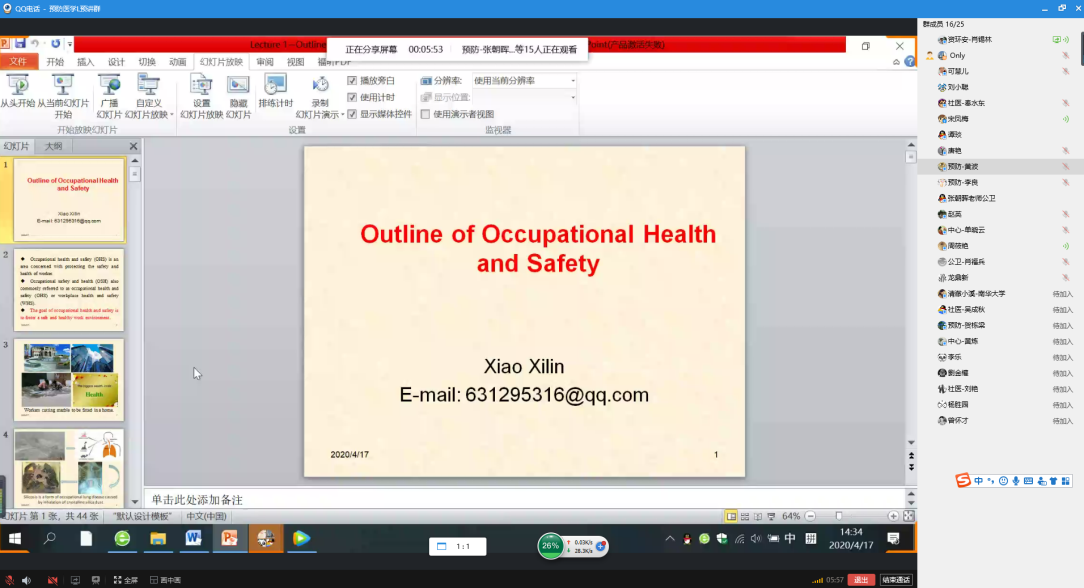Screen dimensions: 1084x588
Task: Start slideshow from current slide (从当前幻灯片开始)
Action: pos(63,86)
